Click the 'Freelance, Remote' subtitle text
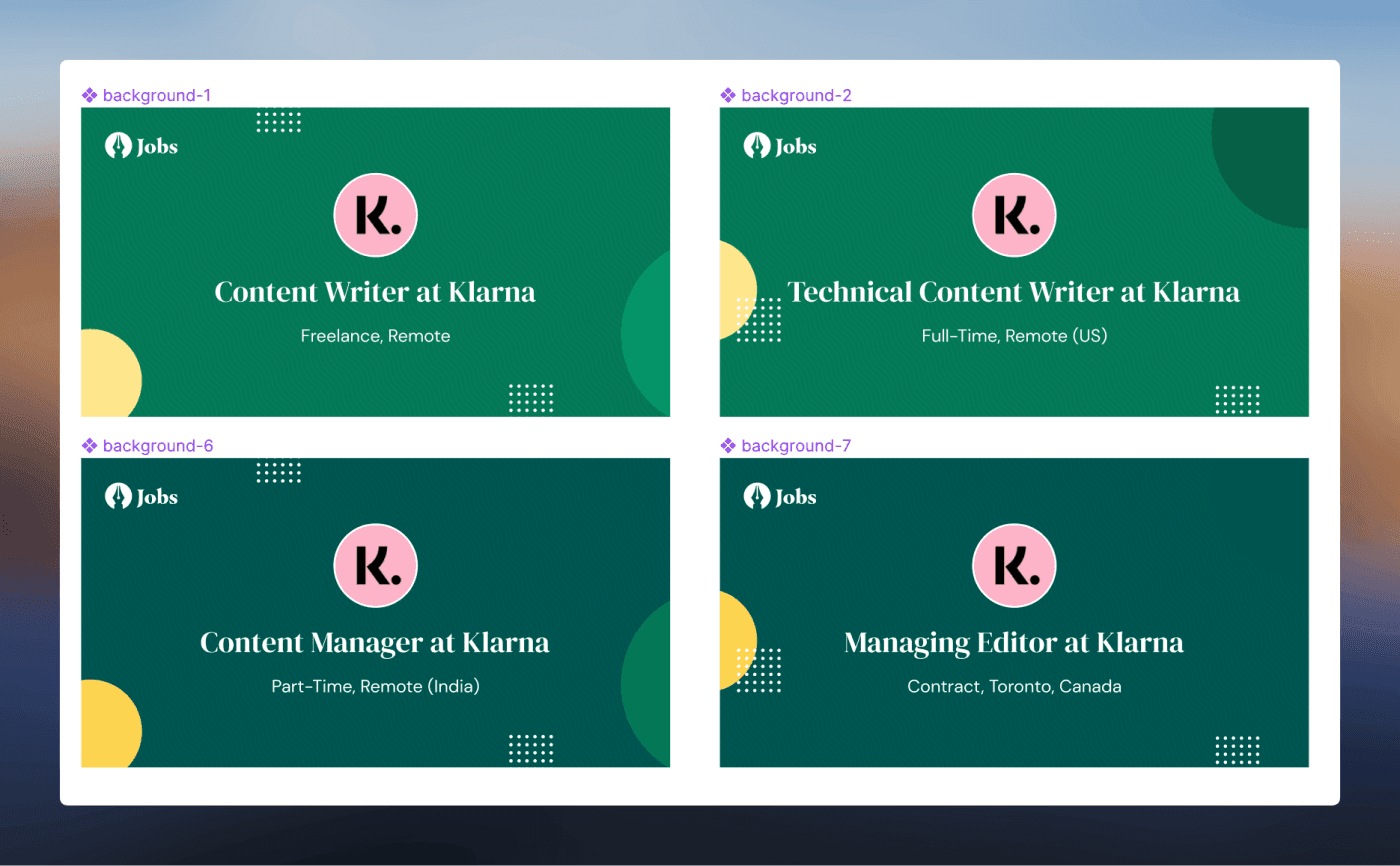This screenshot has height=866, width=1400. click(375, 336)
